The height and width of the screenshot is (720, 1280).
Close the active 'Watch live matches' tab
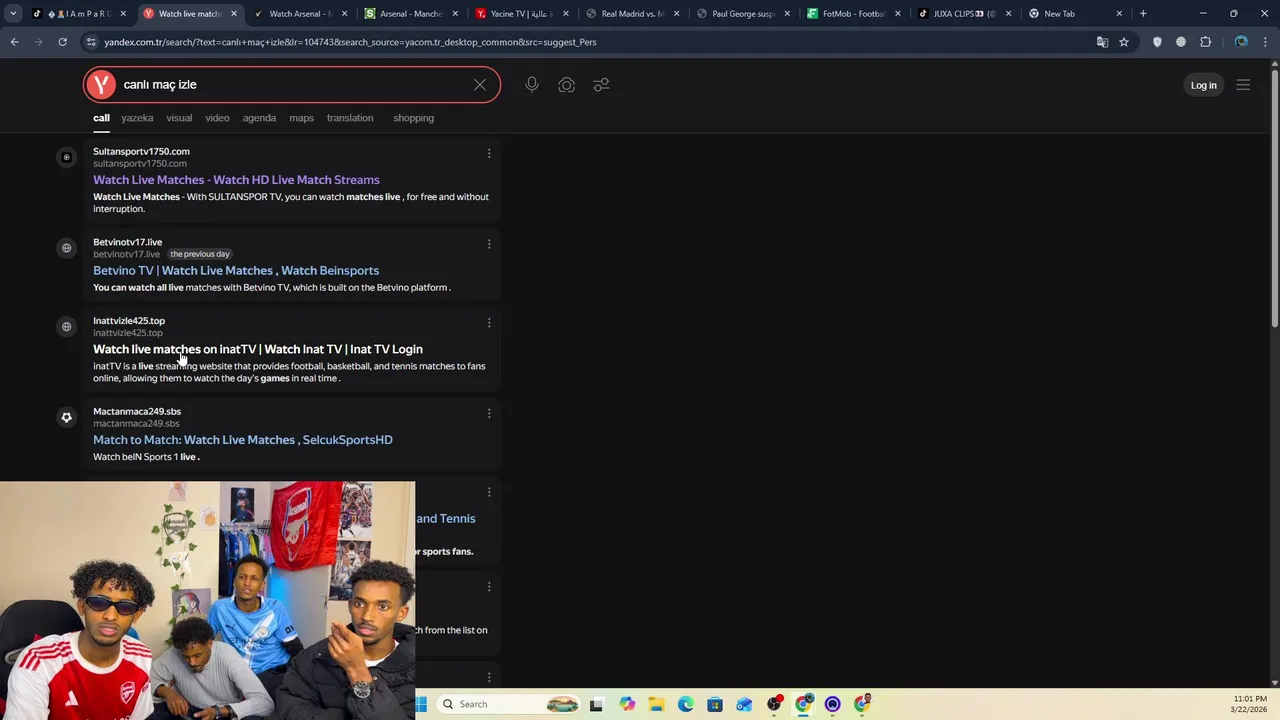[x=234, y=14]
